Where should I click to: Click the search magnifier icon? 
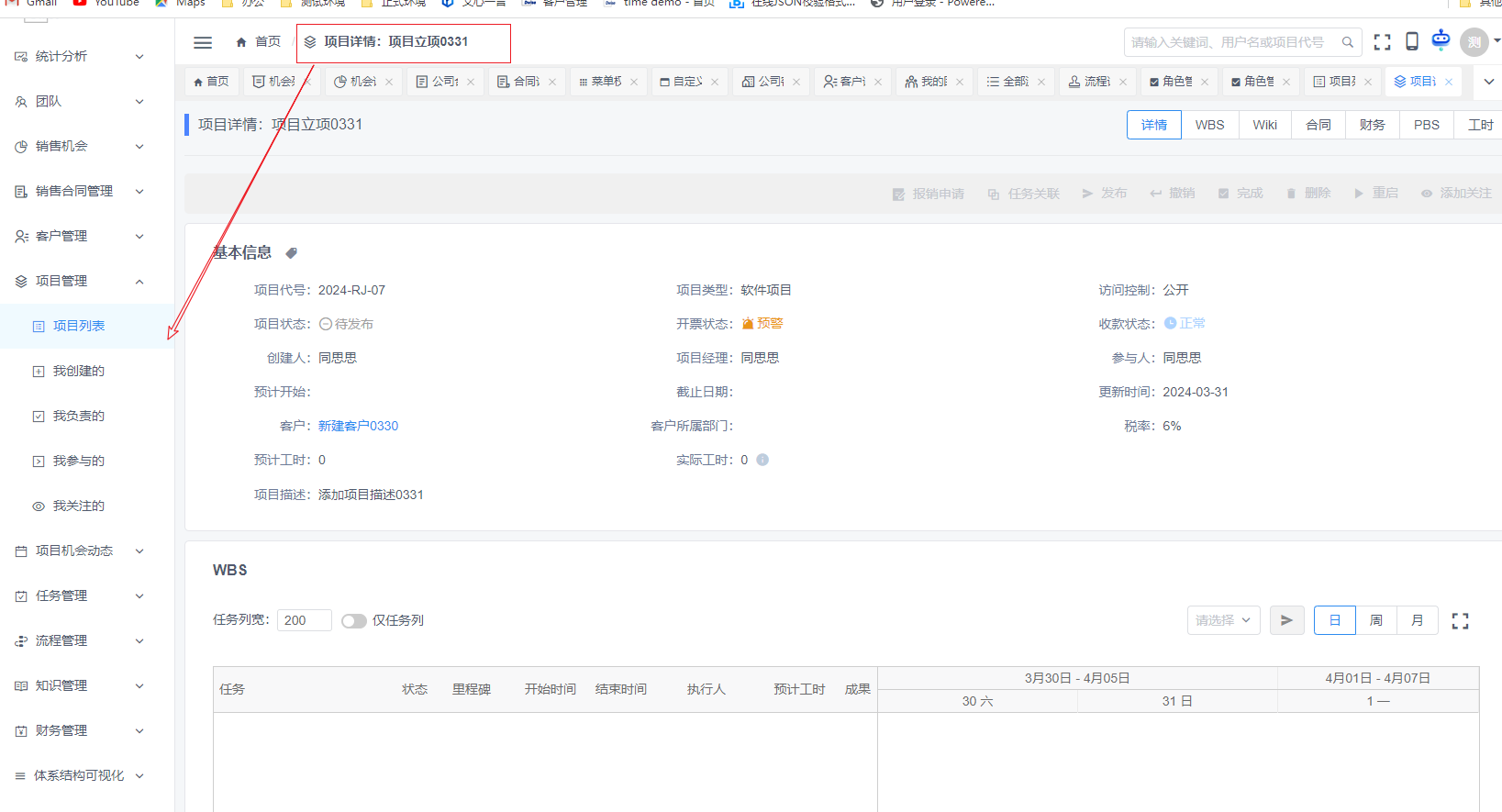[x=1347, y=42]
